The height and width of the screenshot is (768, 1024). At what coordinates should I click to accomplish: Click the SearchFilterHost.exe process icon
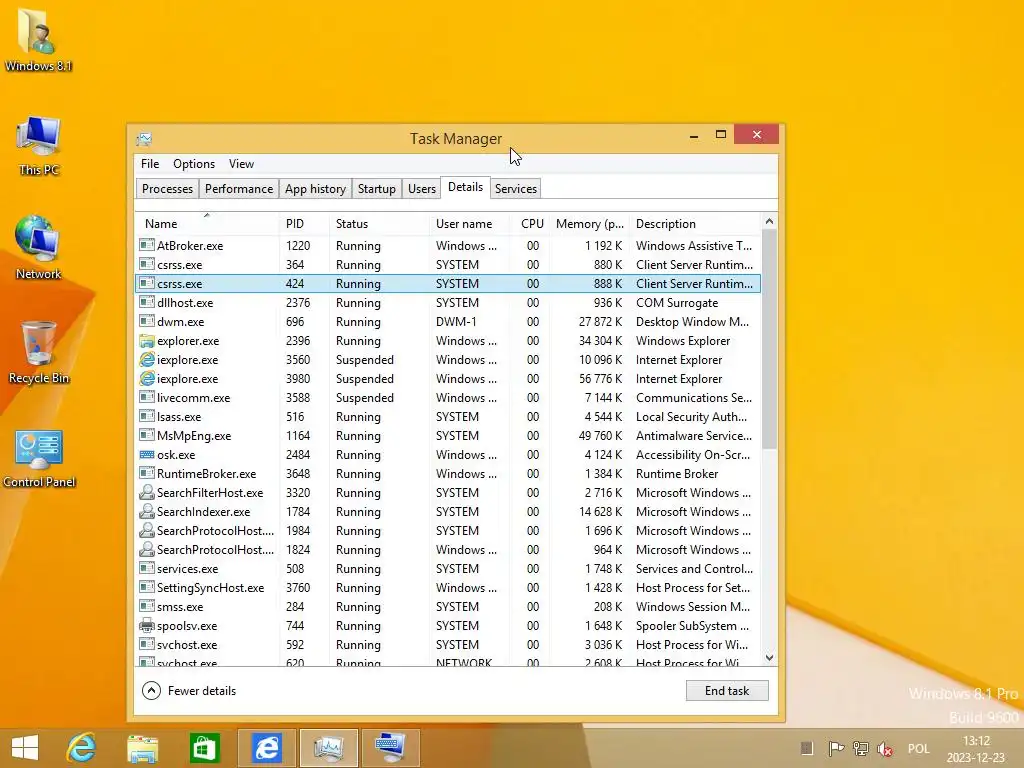[147, 492]
